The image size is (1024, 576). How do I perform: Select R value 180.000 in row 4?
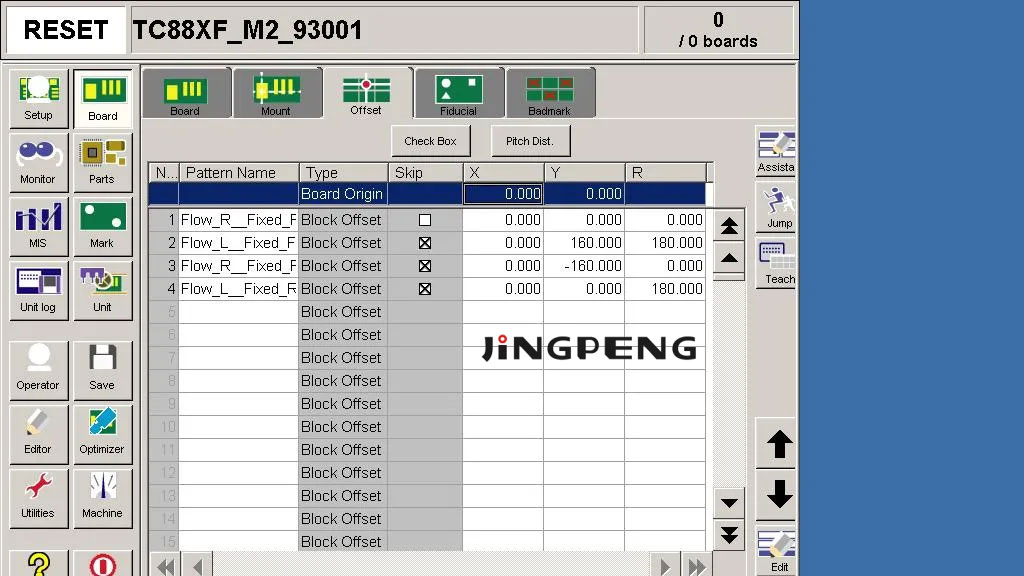(665, 289)
